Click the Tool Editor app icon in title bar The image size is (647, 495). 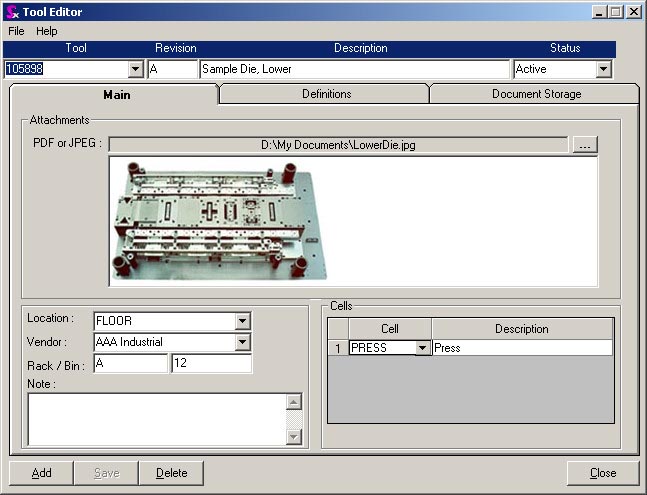[12, 12]
